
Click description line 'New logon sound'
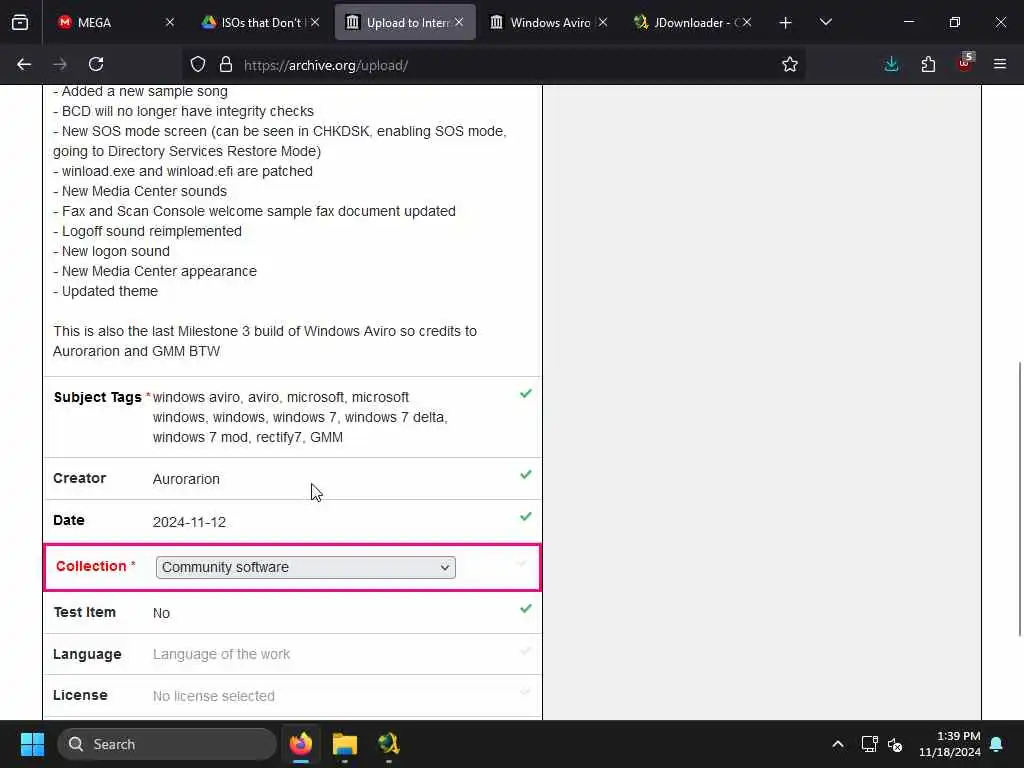click(x=111, y=251)
